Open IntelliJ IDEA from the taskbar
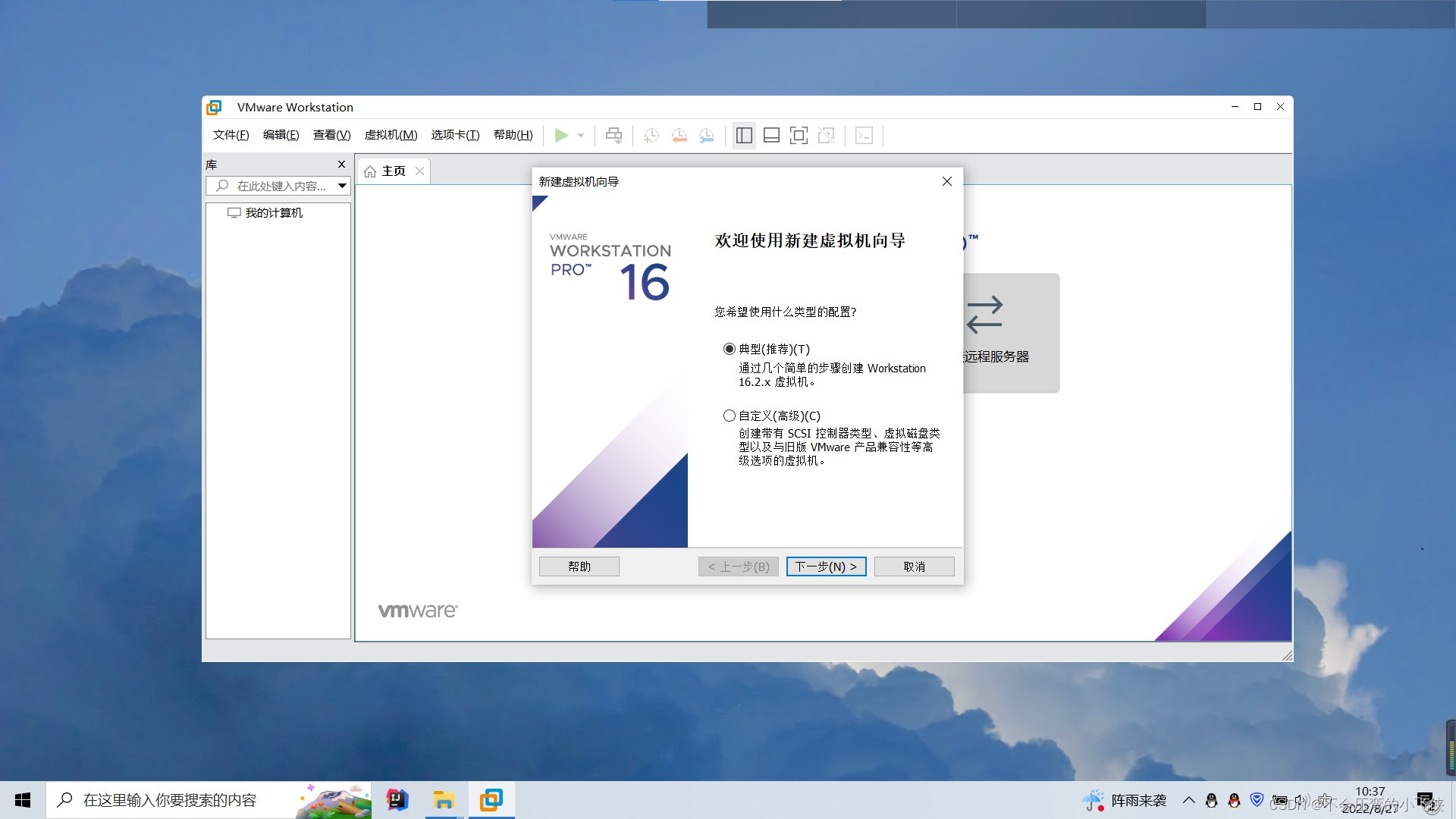 coord(397,800)
